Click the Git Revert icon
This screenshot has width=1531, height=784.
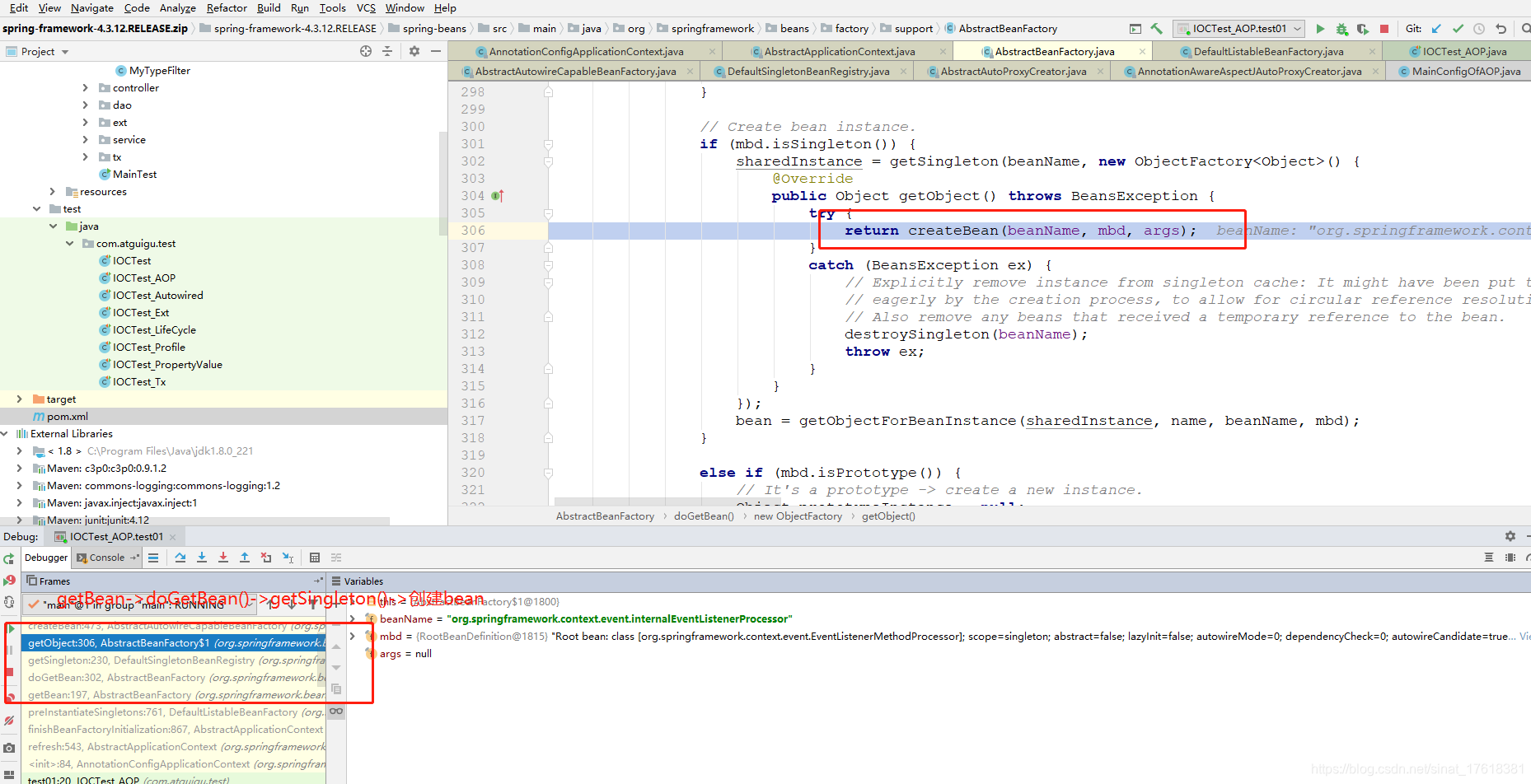point(1501,29)
